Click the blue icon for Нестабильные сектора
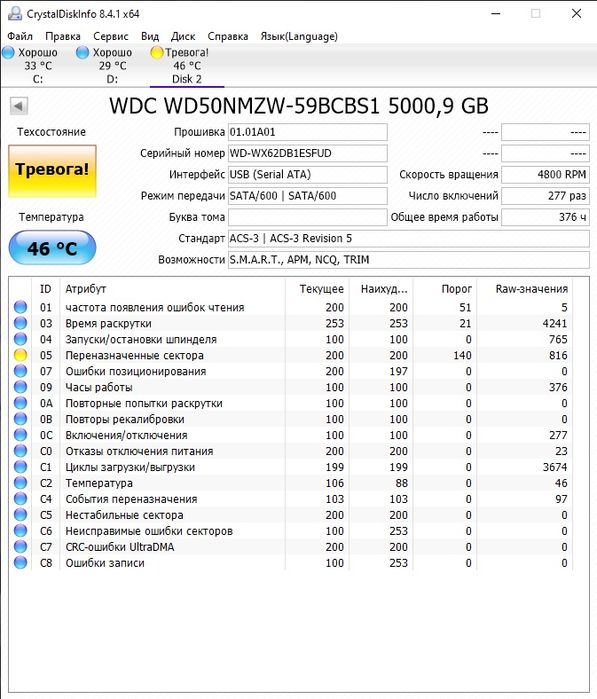Screen dimensions: 597x699 coord(21,515)
